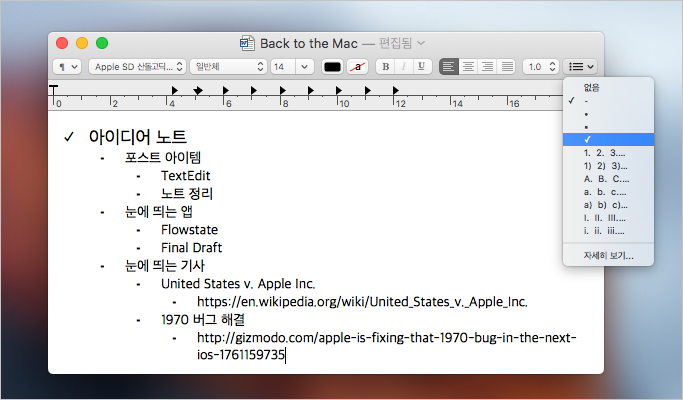Screen dimensions: 683x400
Task: Click the Final Draft list item
Action: tap(191, 247)
